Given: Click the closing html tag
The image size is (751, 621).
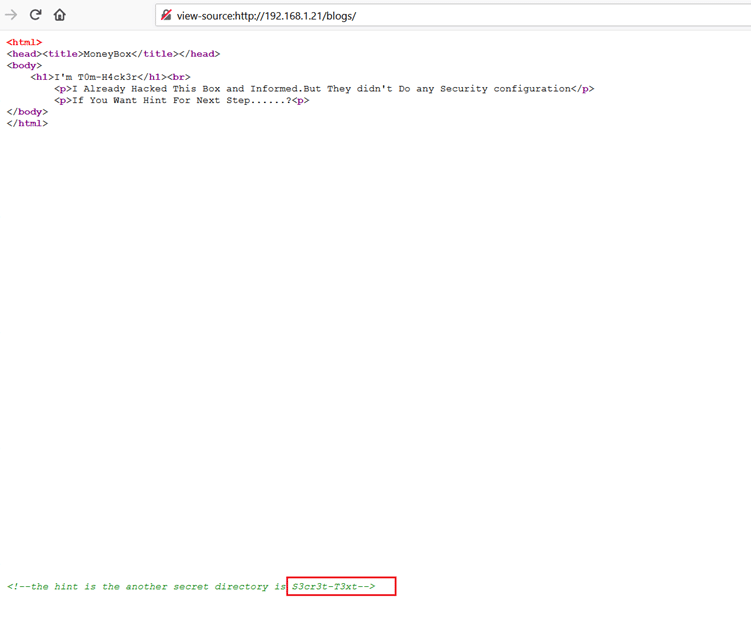Looking at the screenshot, I should (x=27, y=123).
